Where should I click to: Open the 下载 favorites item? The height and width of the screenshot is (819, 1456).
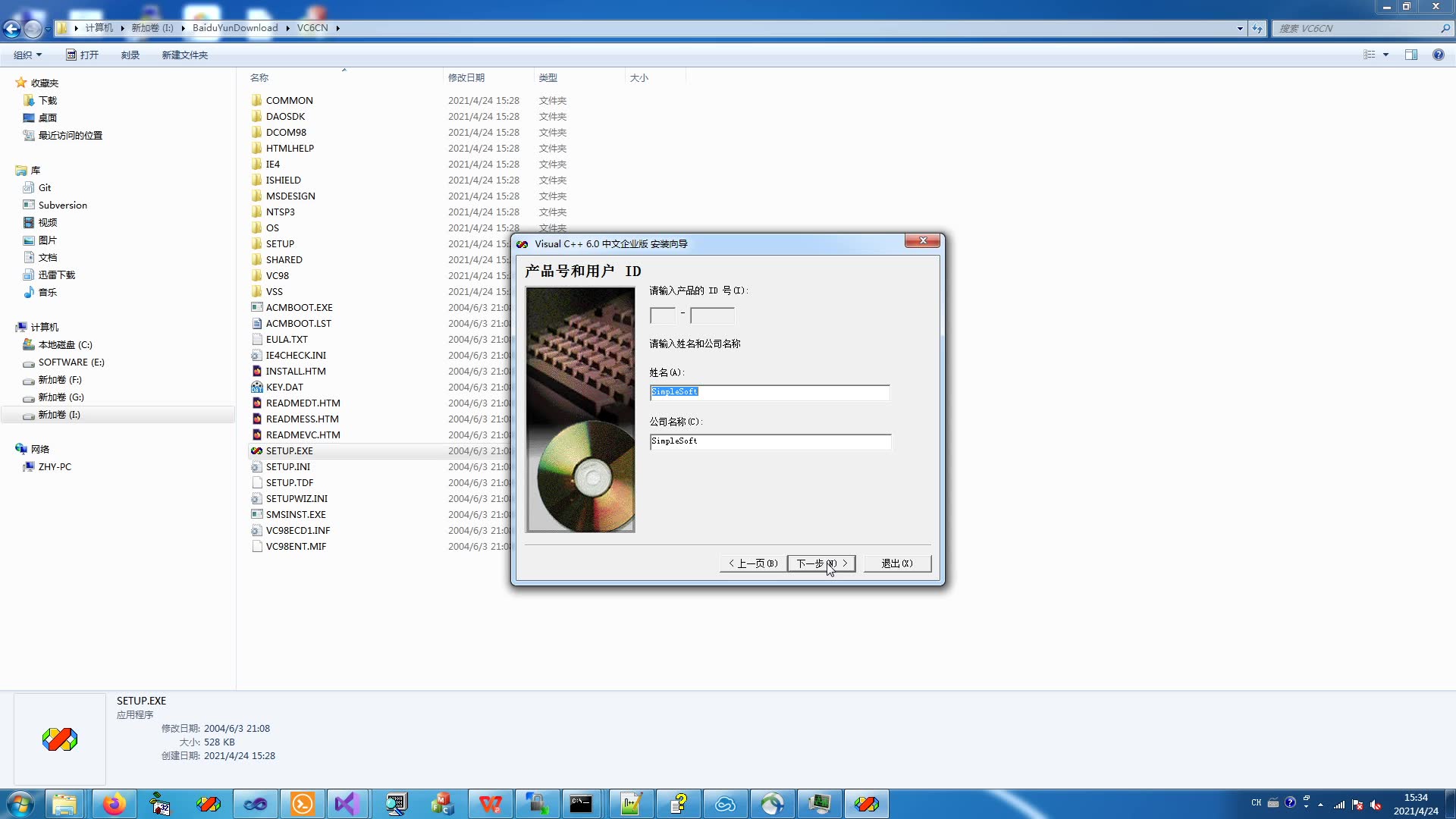point(48,100)
